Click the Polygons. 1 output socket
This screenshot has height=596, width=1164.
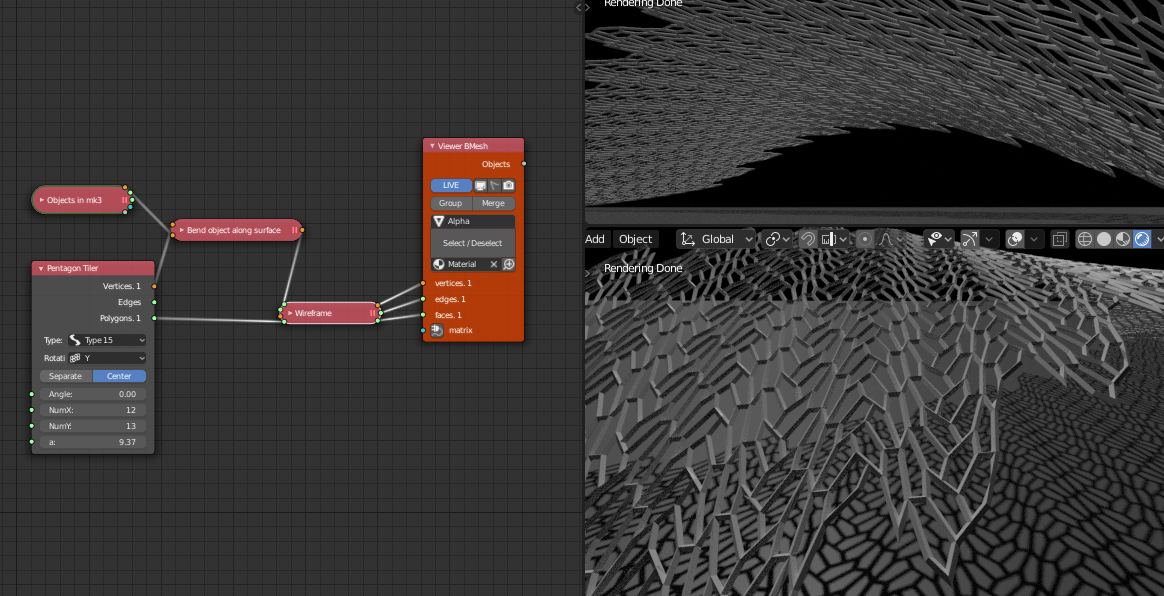[x=154, y=318]
